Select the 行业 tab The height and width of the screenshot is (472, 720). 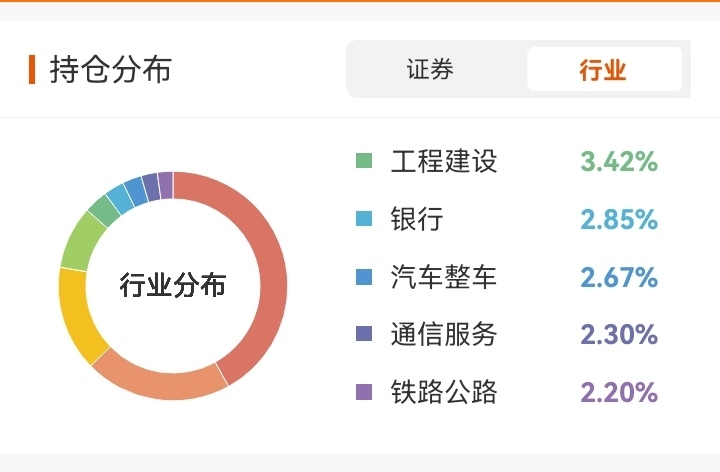click(603, 70)
